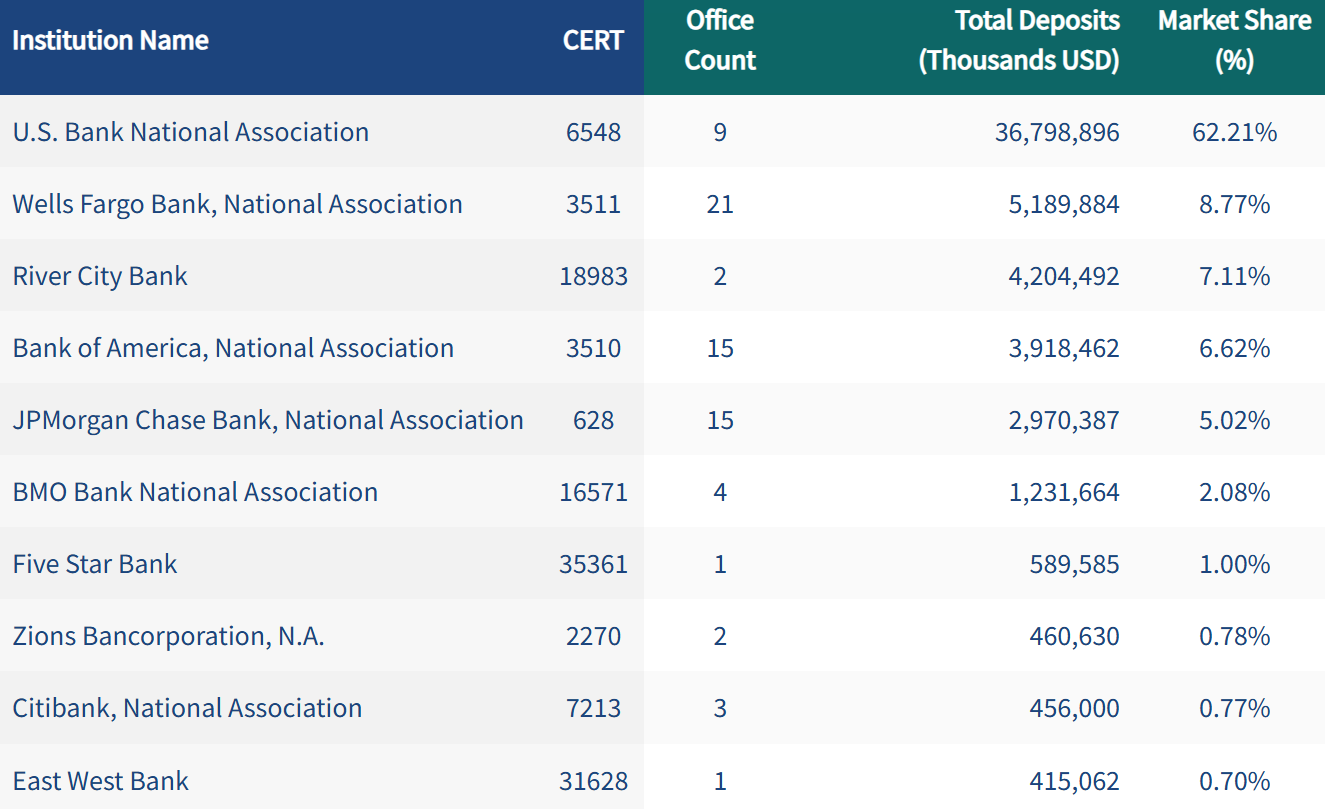
Task: Click the 62.21% market share cell
Action: [1235, 132]
